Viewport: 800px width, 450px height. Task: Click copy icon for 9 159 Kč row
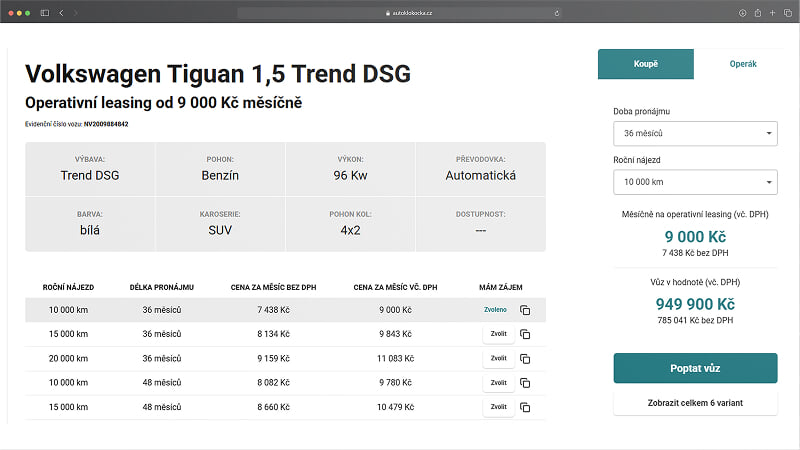tap(525, 359)
